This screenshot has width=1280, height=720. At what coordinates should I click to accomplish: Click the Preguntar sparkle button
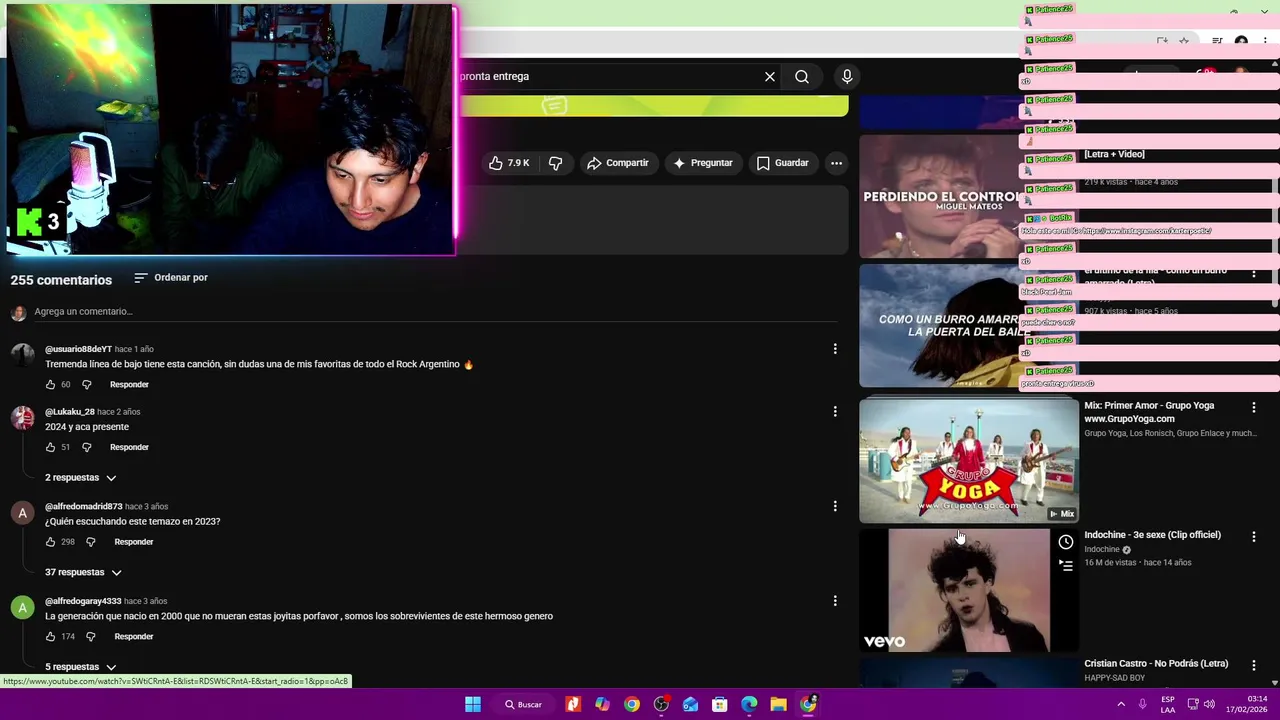click(703, 163)
